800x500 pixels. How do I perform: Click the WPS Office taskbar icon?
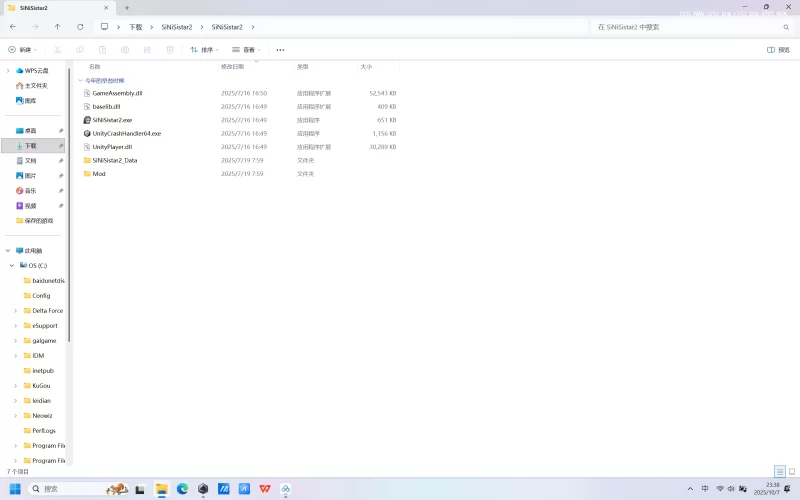click(265, 489)
